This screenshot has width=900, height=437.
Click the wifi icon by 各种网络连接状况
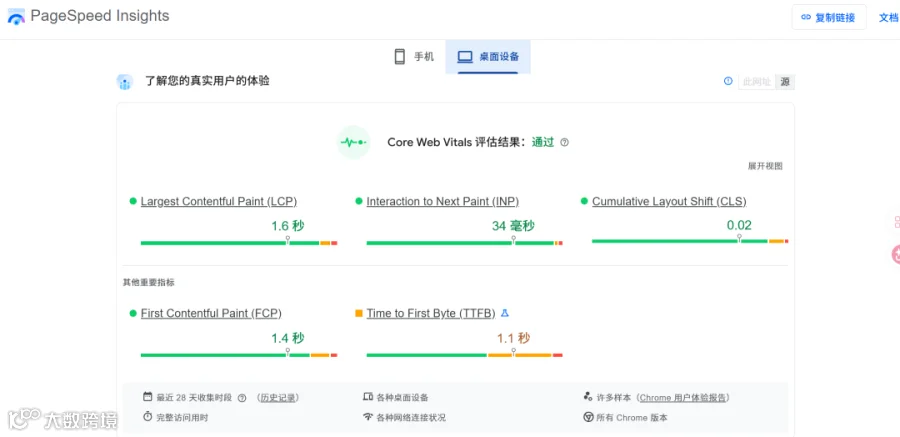(x=368, y=417)
